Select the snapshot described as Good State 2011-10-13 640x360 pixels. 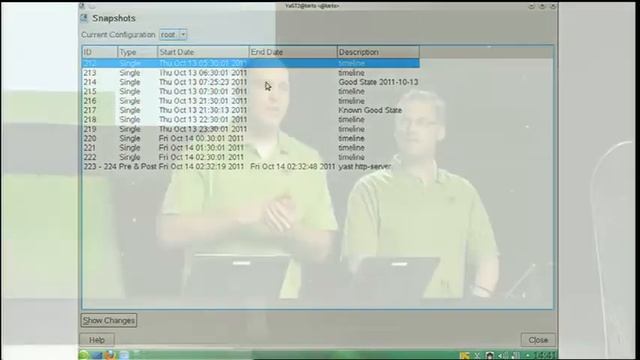tap(251, 82)
